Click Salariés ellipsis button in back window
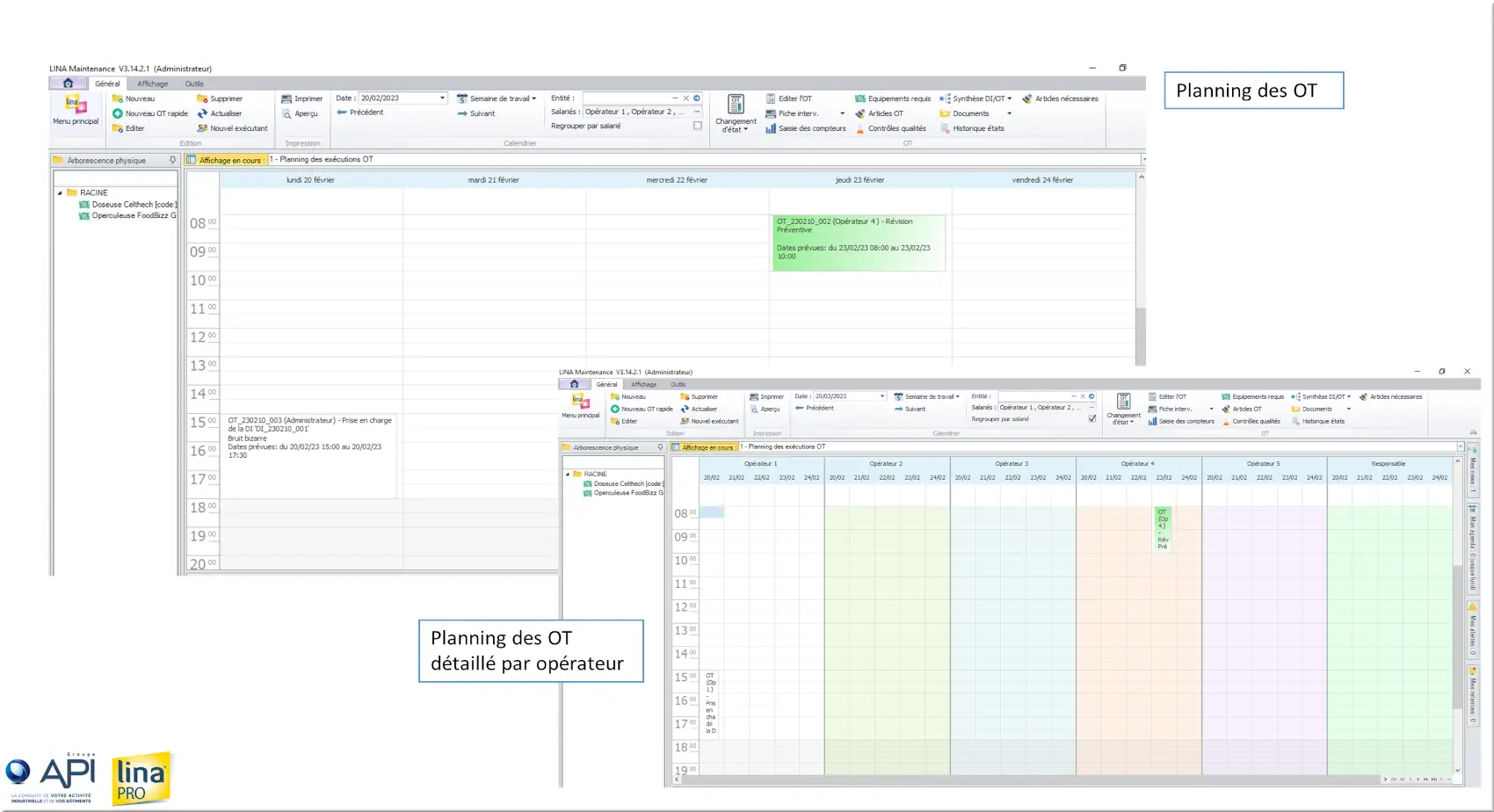Image resolution: width=1494 pixels, height=812 pixels. (697, 112)
